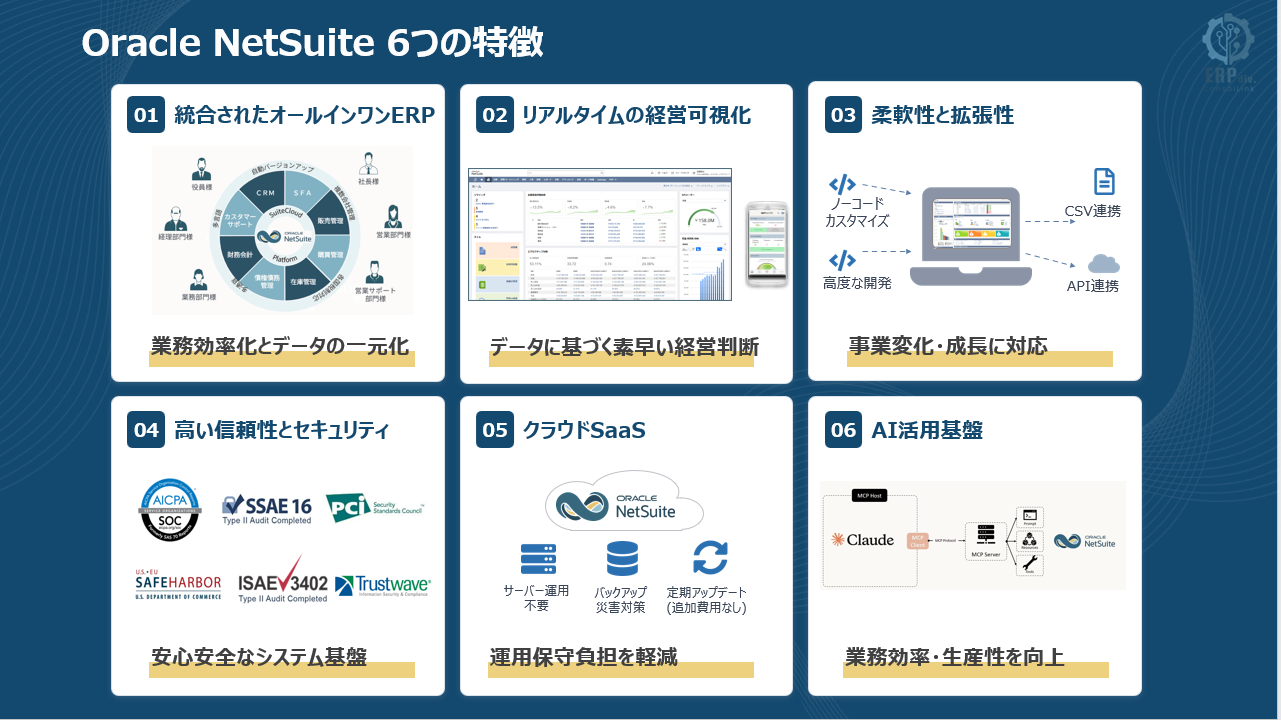1281x720 pixels.
Task: Click the heading 高い信頼性とセキュリティ
Action: click(281, 430)
